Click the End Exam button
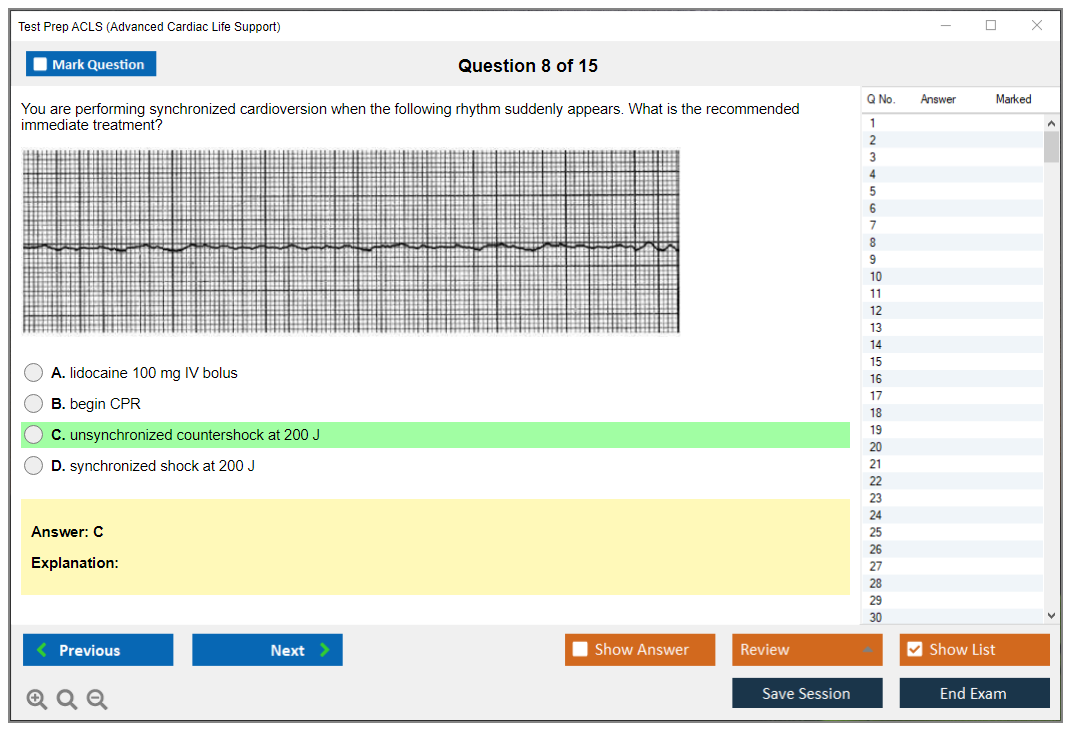 (974, 693)
